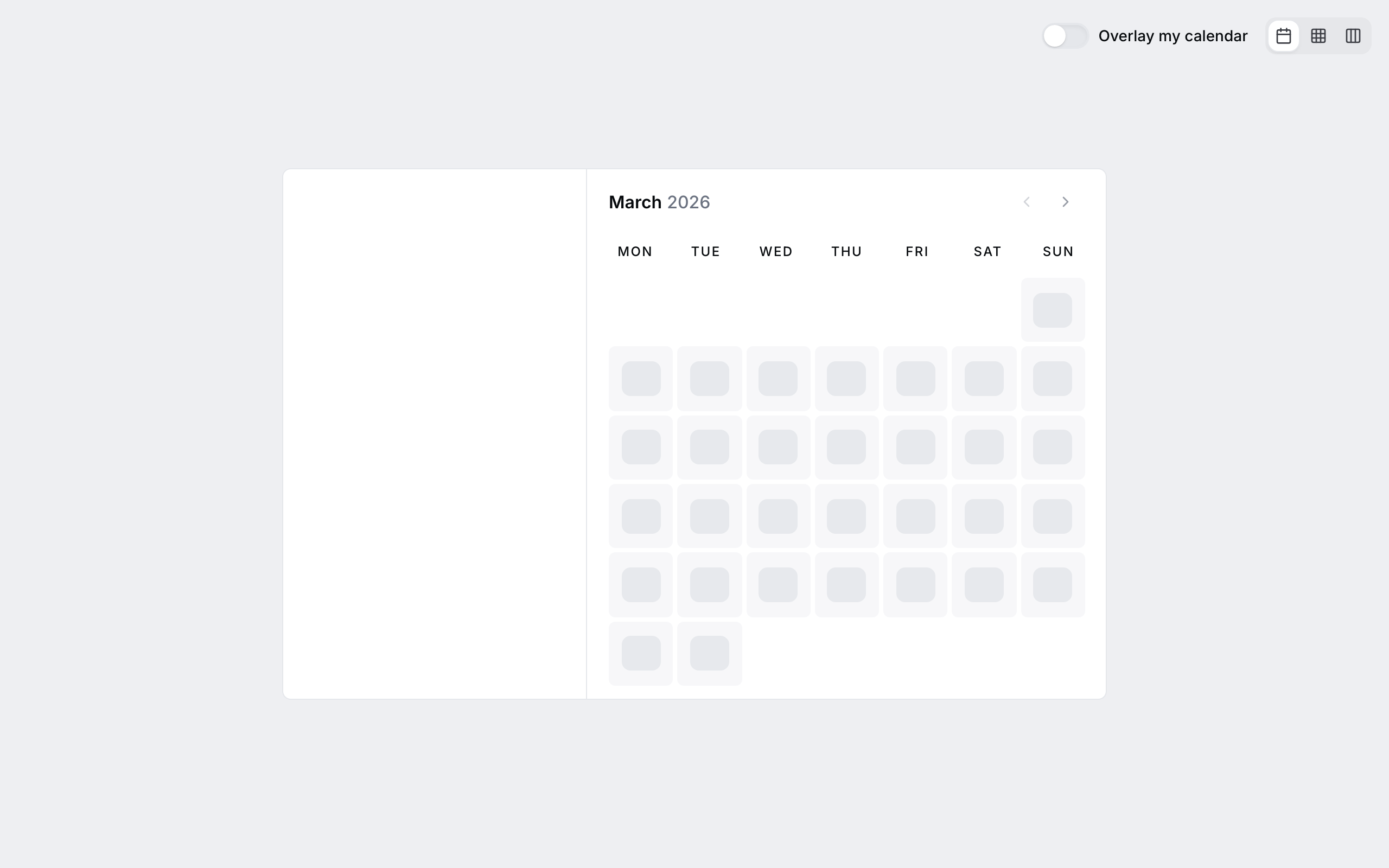Select Tuesday cell in the last row
The image size is (1389, 868).
coord(710,653)
